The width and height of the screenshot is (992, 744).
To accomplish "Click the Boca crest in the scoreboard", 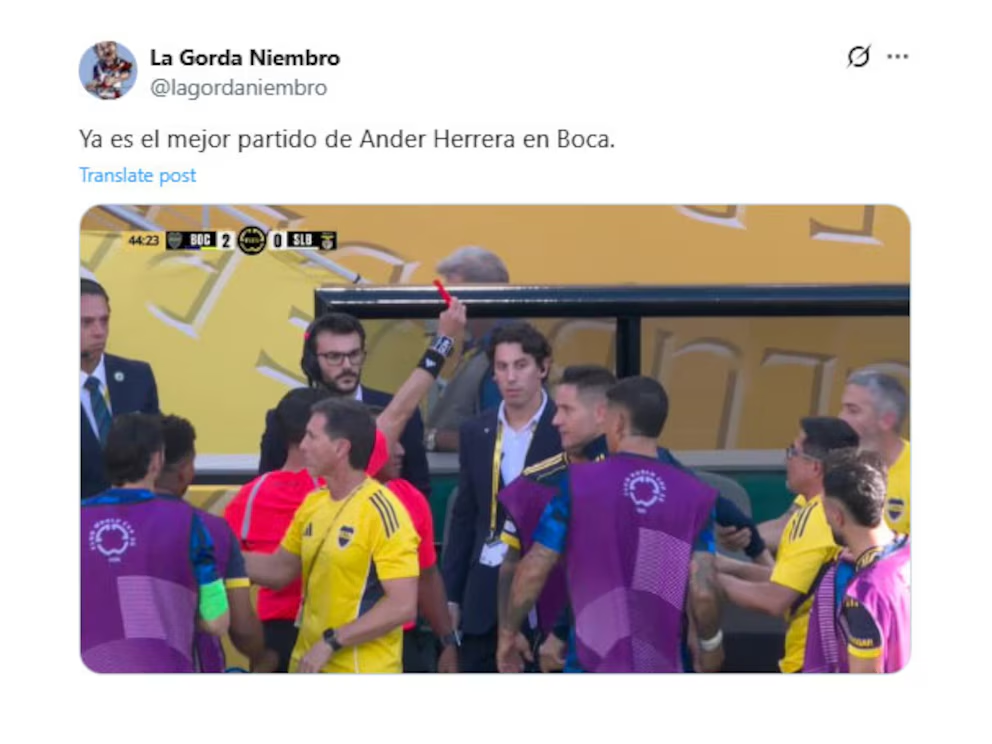I will [x=175, y=240].
